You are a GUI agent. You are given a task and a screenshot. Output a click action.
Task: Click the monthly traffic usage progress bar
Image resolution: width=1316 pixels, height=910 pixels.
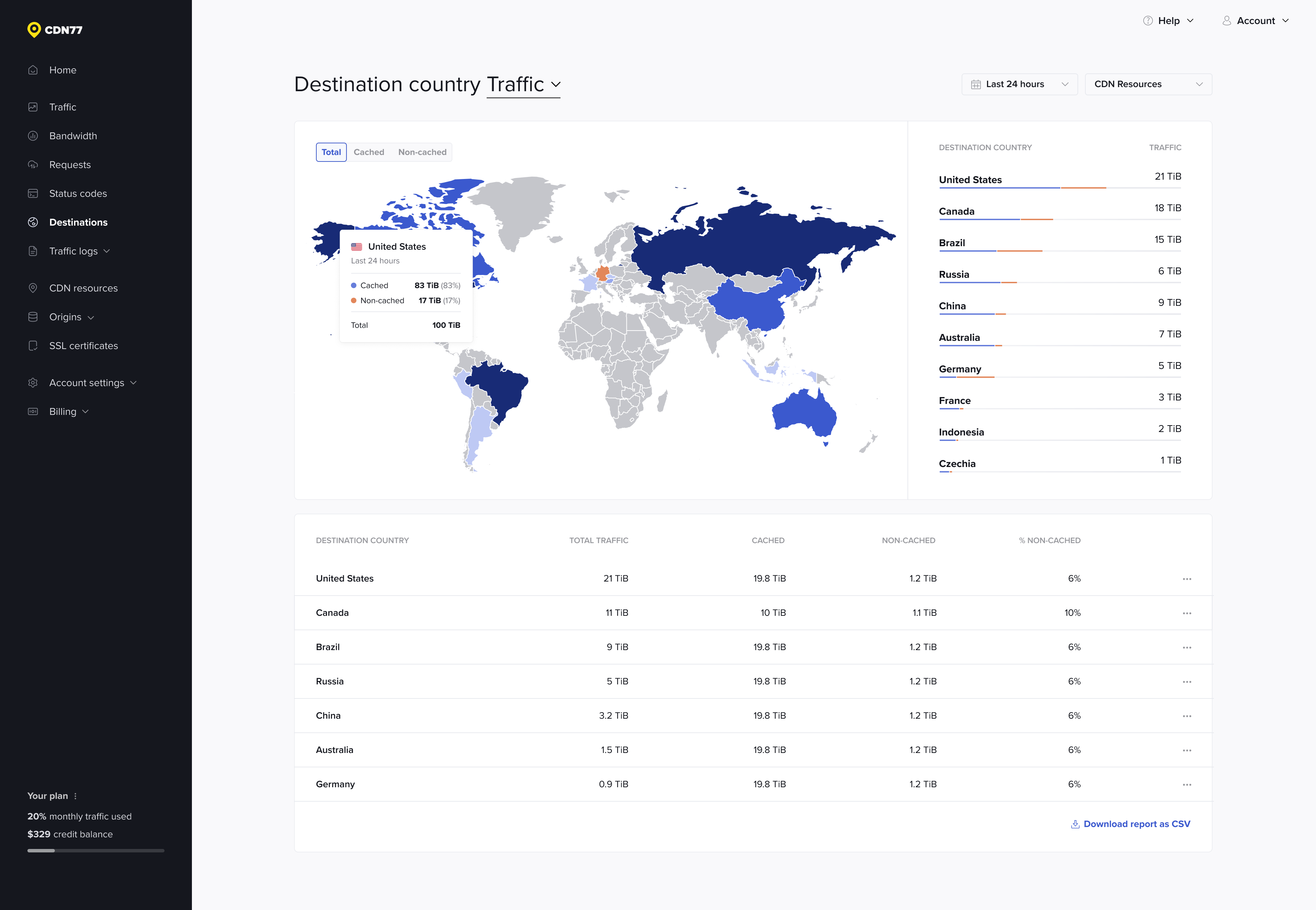pos(96,850)
